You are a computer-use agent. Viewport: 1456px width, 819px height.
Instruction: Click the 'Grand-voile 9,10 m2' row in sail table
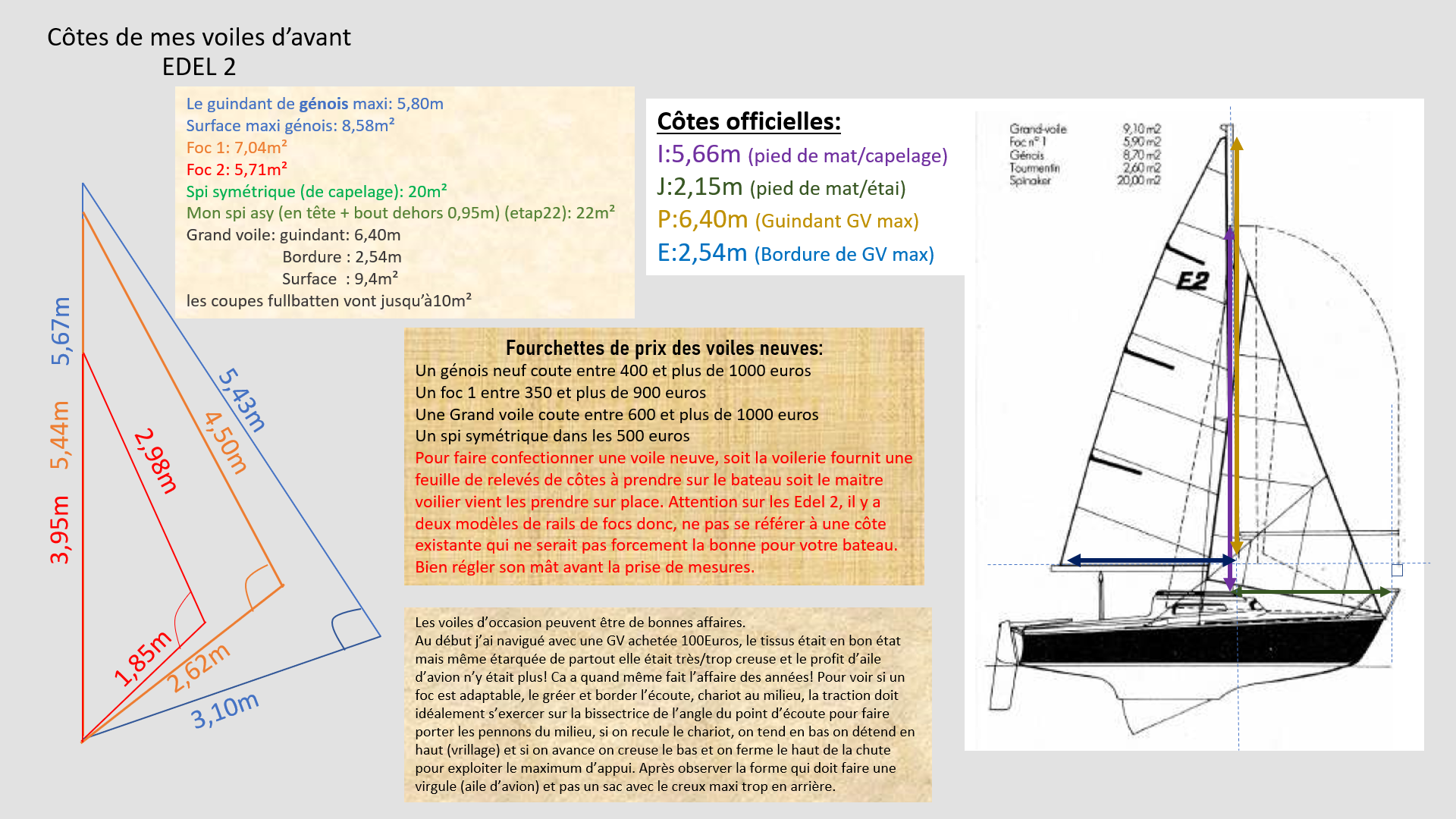tap(1085, 129)
